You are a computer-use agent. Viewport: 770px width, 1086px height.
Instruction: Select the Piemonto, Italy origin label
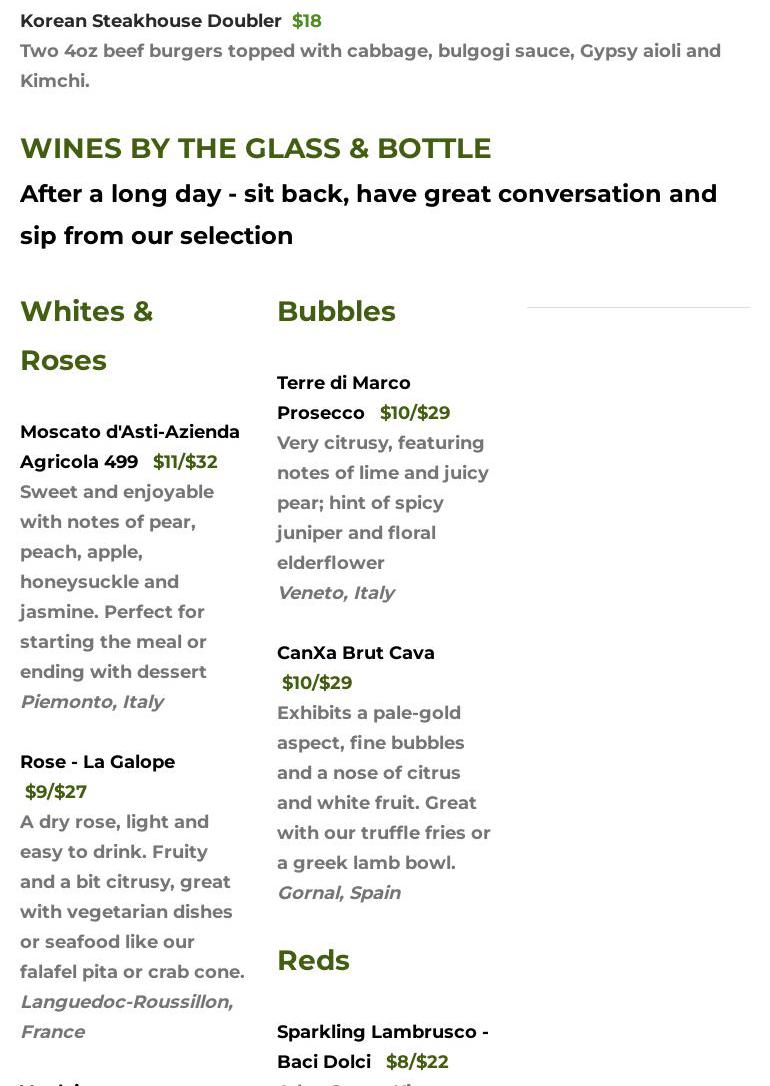click(x=92, y=702)
